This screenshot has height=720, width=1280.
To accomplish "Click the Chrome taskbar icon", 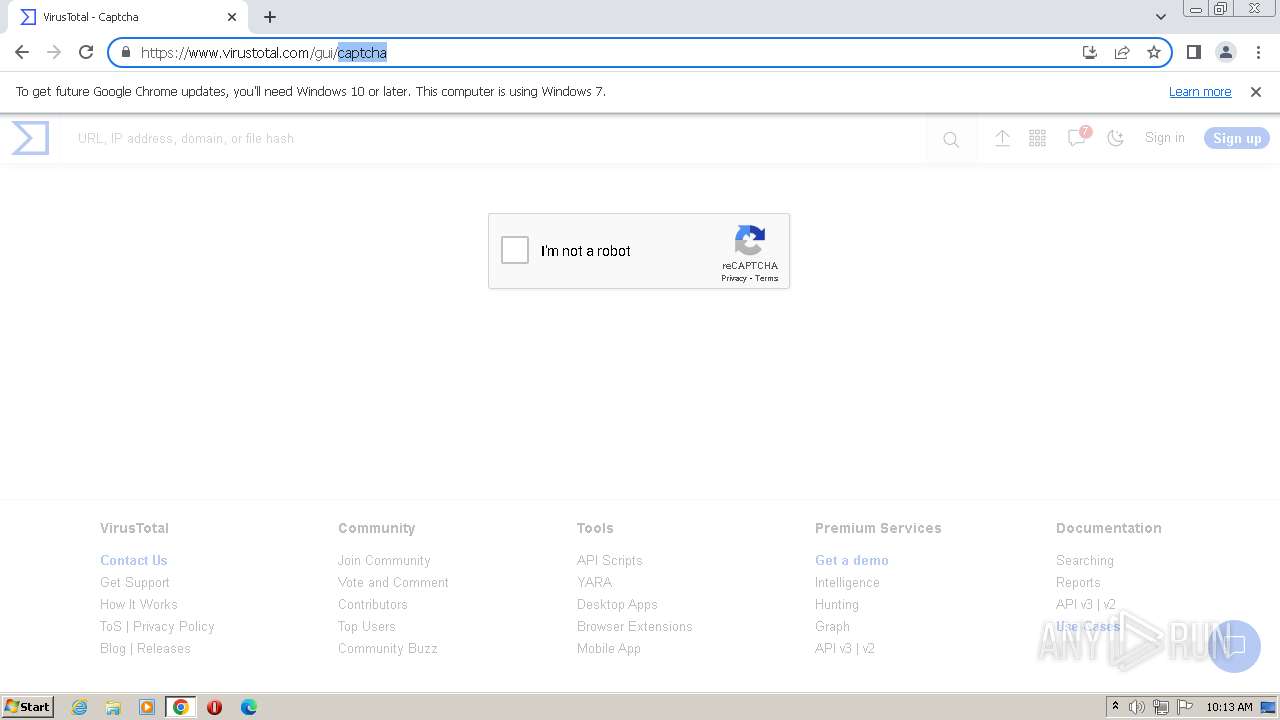I will pos(181,707).
